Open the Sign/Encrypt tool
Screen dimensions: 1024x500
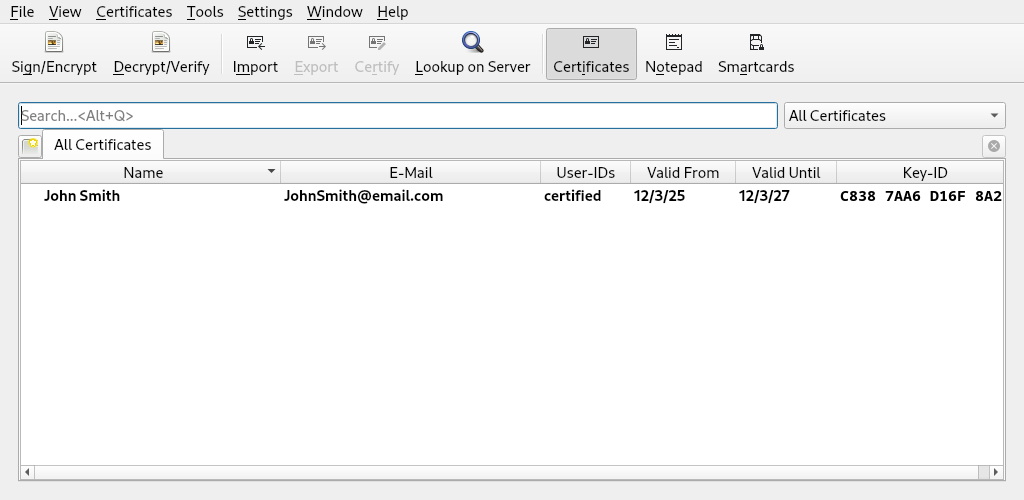tap(54, 54)
